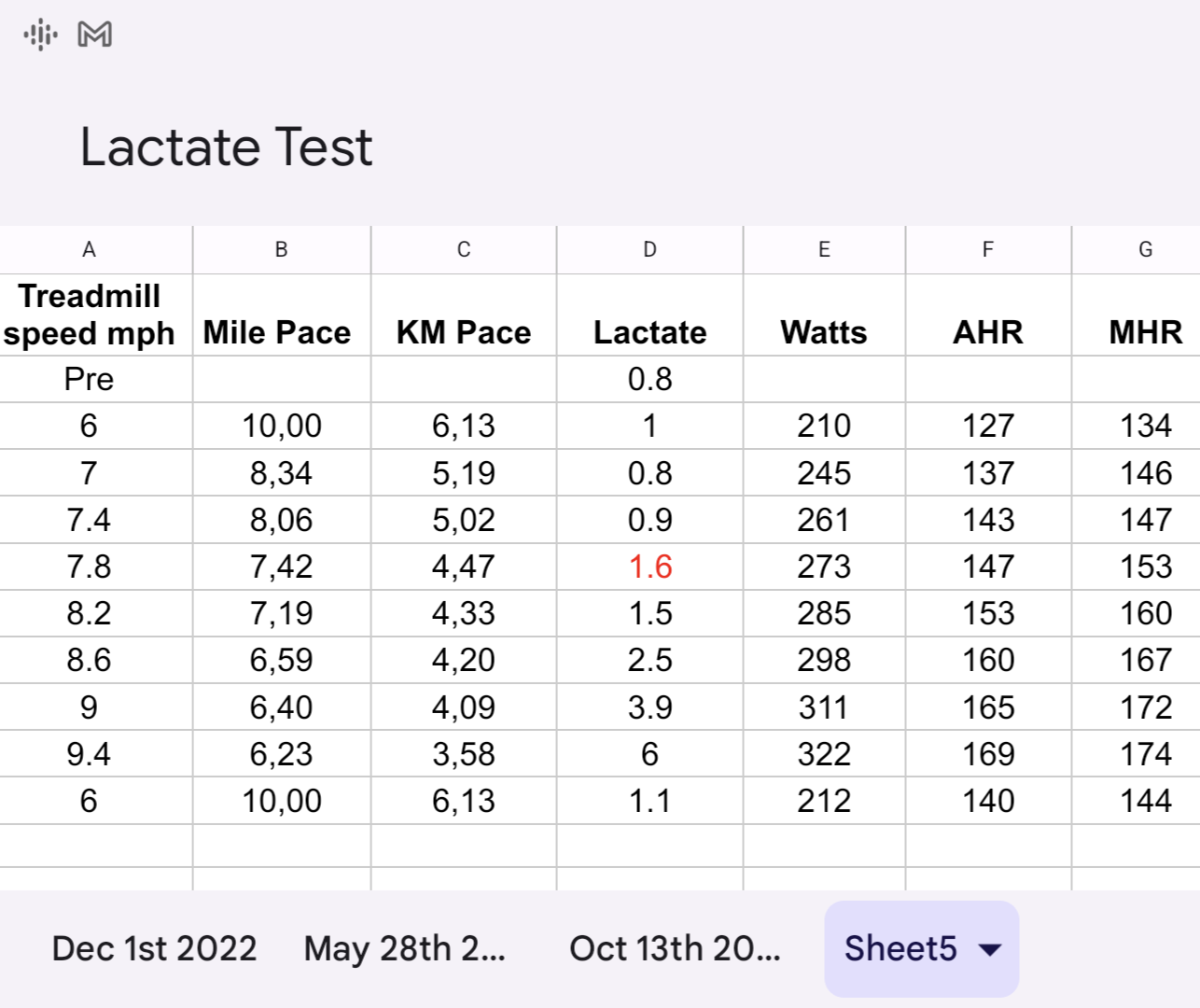
Task: Expand the Sheet5 tab dropdown arrow
Action: coord(989,950)
